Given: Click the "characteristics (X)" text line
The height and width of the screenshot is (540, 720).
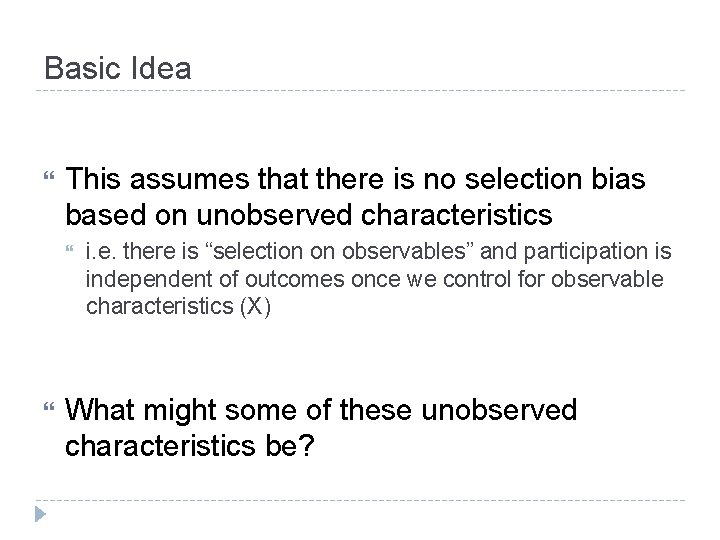Looking at the screenshot, I should [x=178, y=306].
